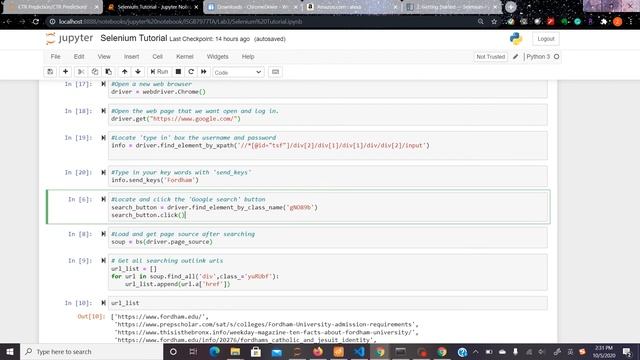Screen dimensions: 640x360
Task: Save notebook with the floppy disk icon
Action: pyautogui.click(x=50, y=72)
